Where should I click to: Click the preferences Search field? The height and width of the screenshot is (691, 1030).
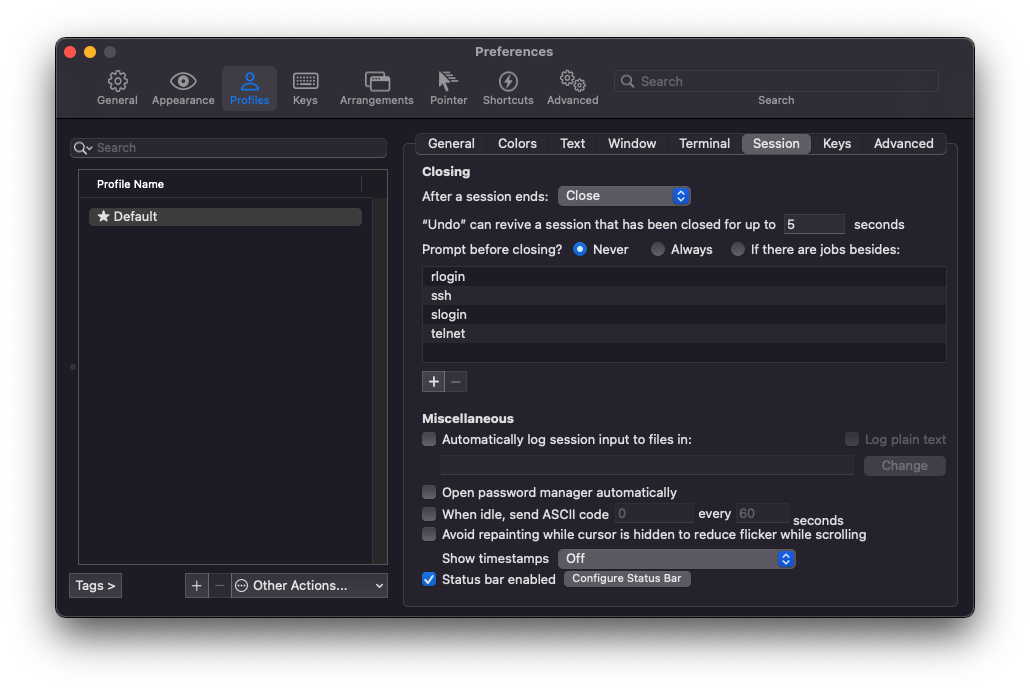[x=776, y=81]
